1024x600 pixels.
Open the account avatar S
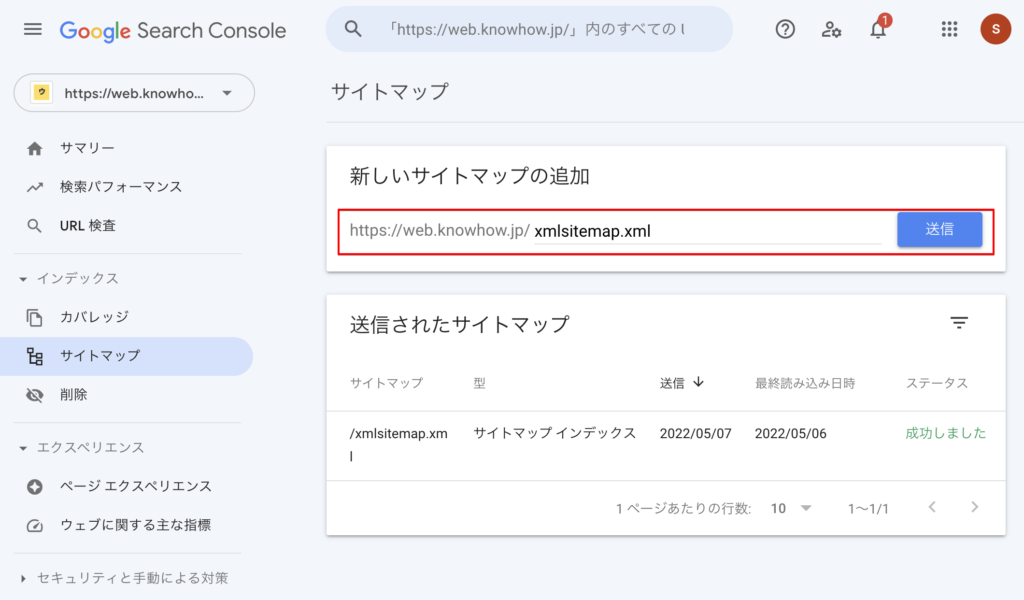[995, 29]
